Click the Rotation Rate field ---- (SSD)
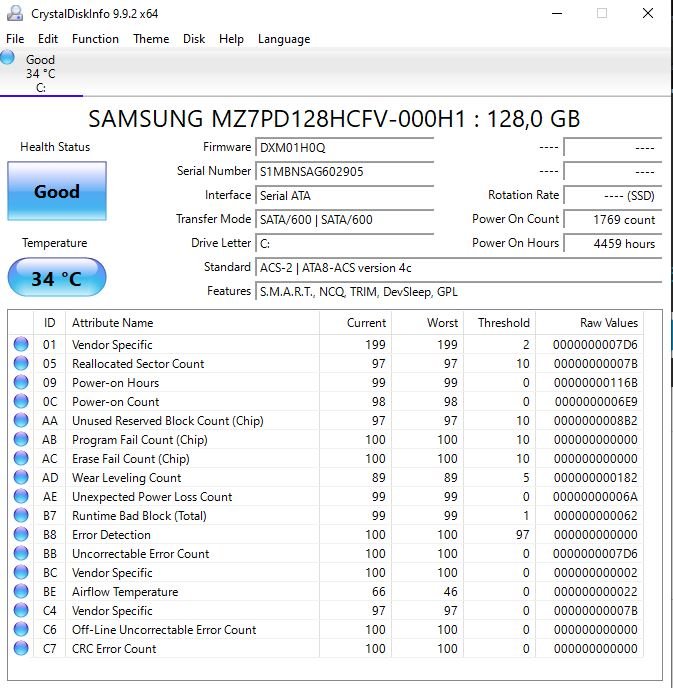Viewport: 673px width, 688px height. point(612,195)
